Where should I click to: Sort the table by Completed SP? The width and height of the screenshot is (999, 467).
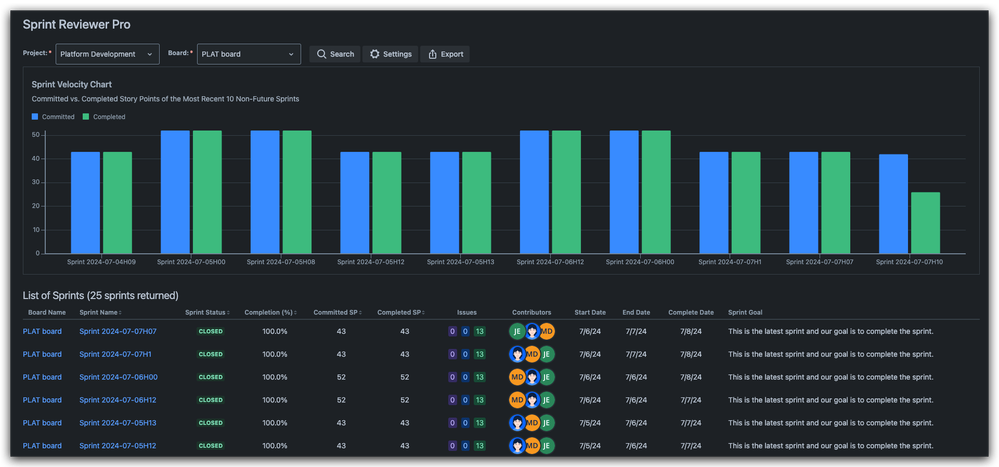coord(401,313)
